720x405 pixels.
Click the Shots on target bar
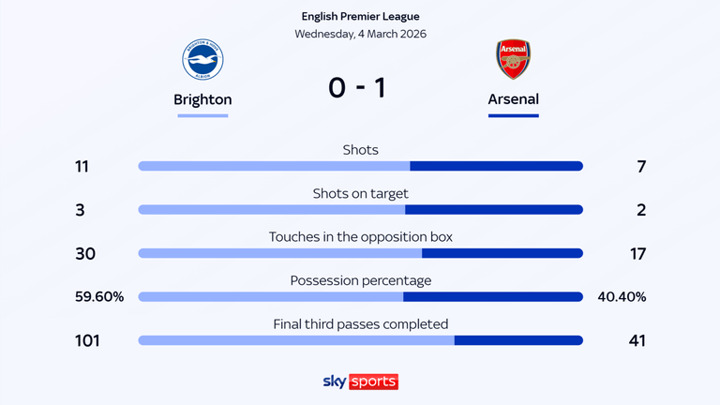360,210
